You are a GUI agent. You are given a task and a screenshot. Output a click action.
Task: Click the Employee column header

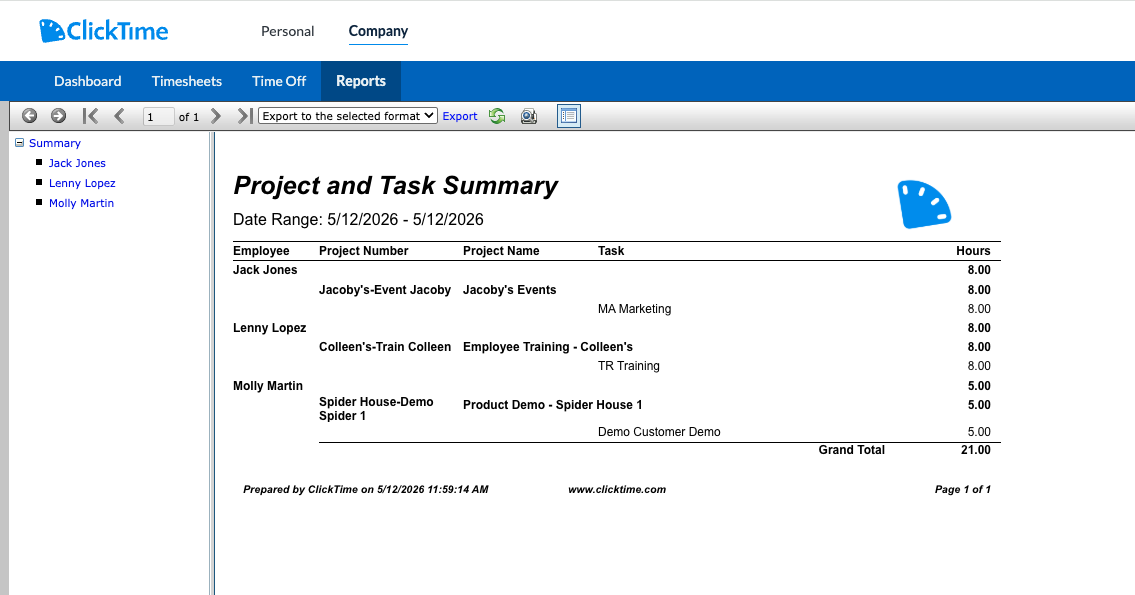(261, 250)
